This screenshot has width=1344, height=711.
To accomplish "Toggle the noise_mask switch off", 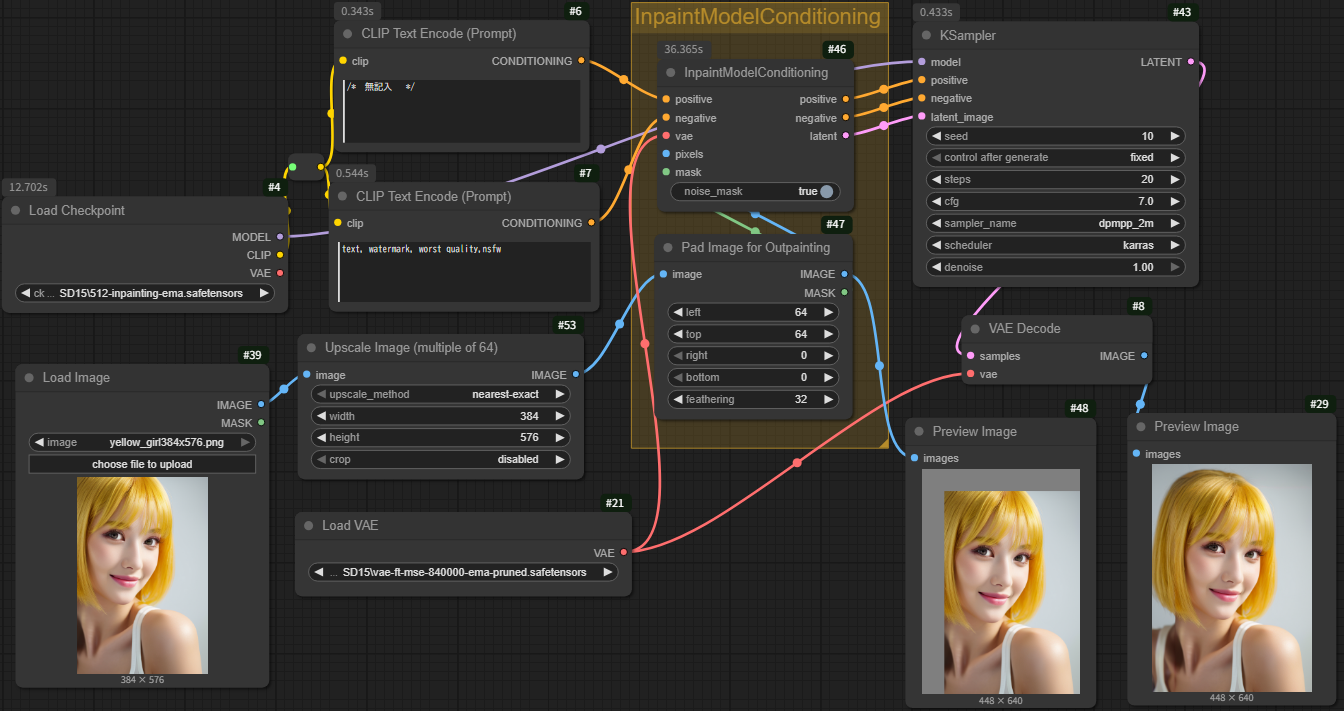I will pos(826,191).
